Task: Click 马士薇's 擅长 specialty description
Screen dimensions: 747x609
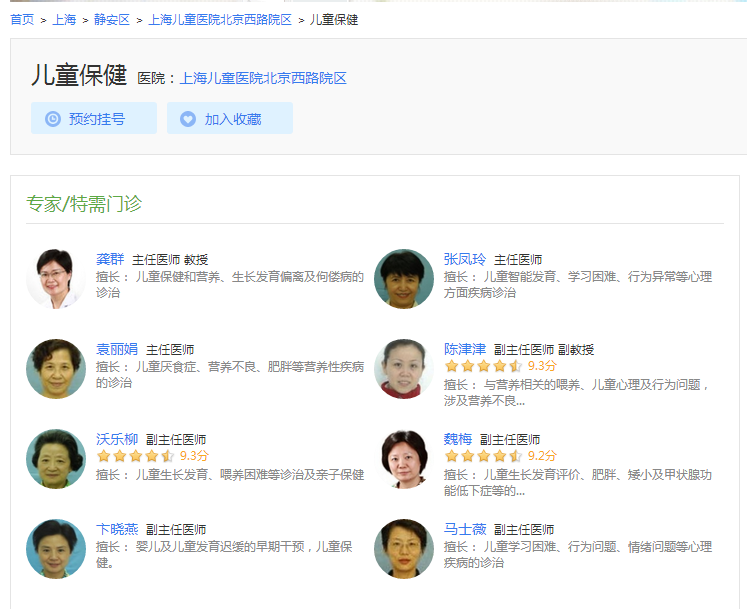Action: (578, 555)
